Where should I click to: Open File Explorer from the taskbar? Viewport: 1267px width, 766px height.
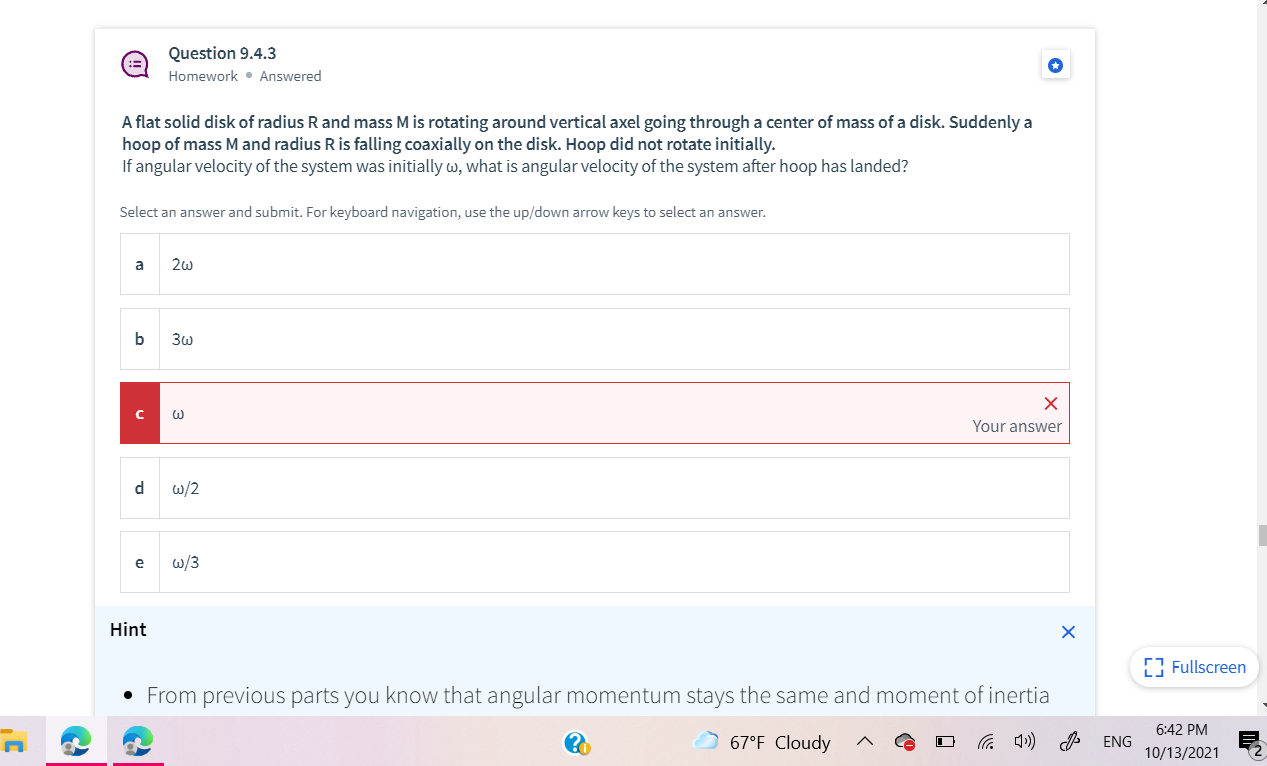coord(14,741)
